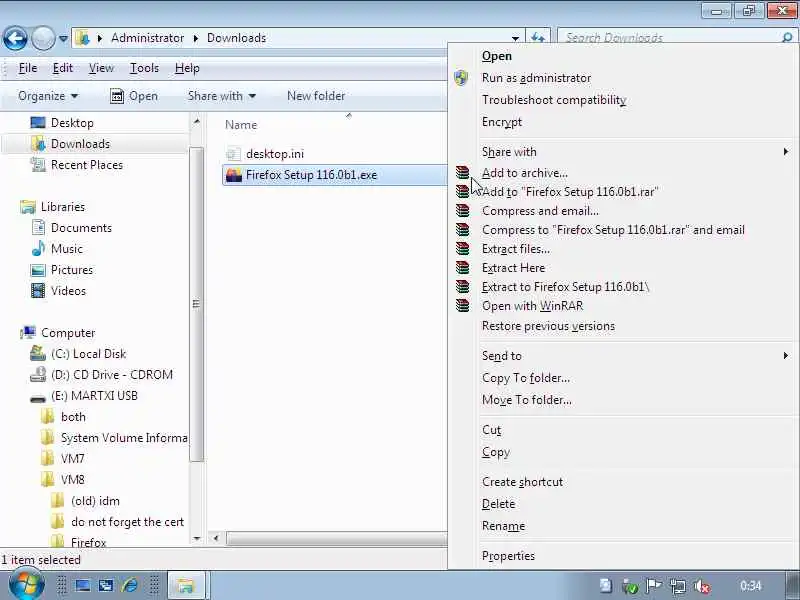
Task: Click the Windows Start orb
Action: click(x=27, y=585)
